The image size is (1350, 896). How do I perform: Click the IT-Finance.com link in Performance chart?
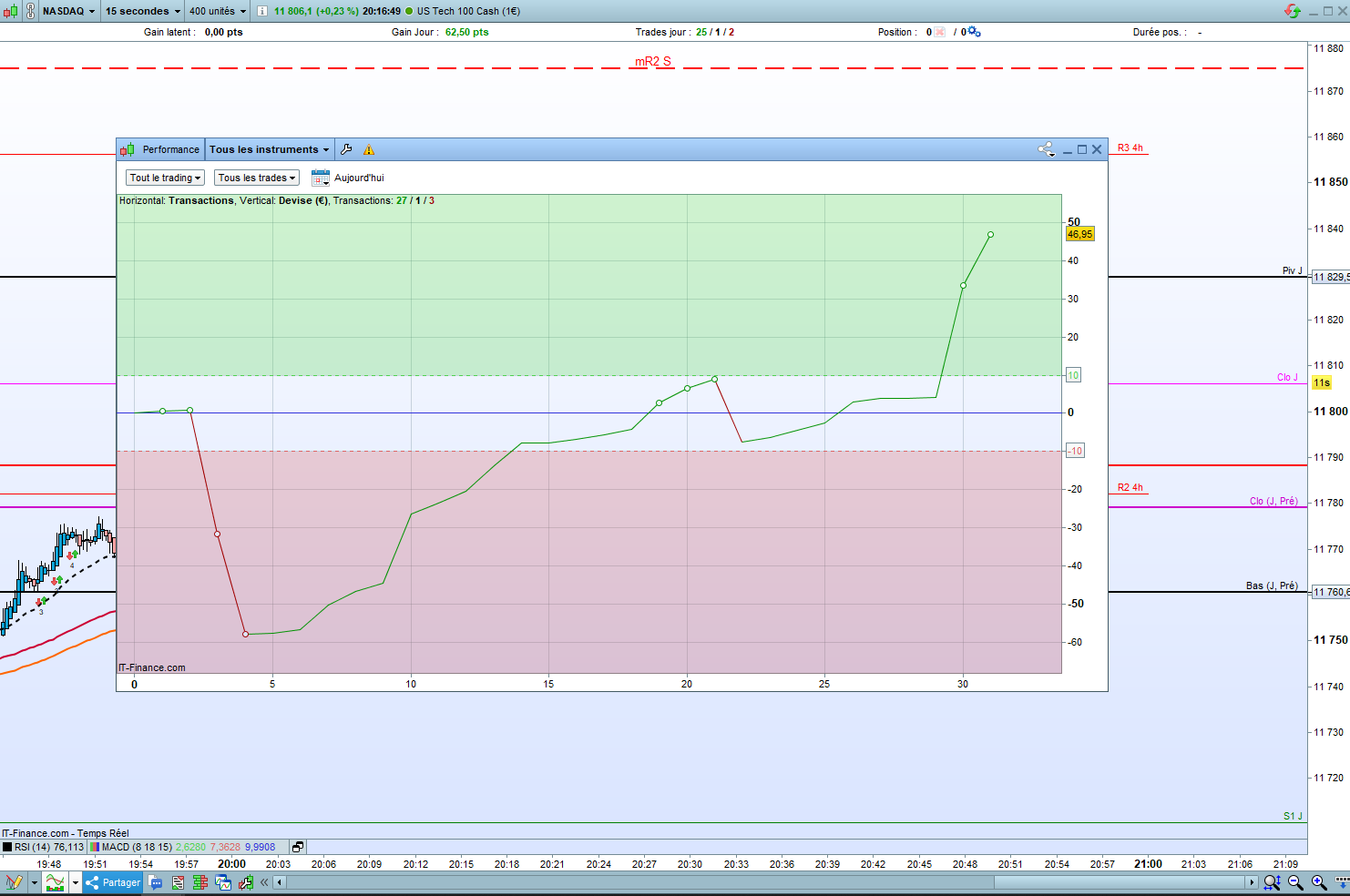pos(152,667)
